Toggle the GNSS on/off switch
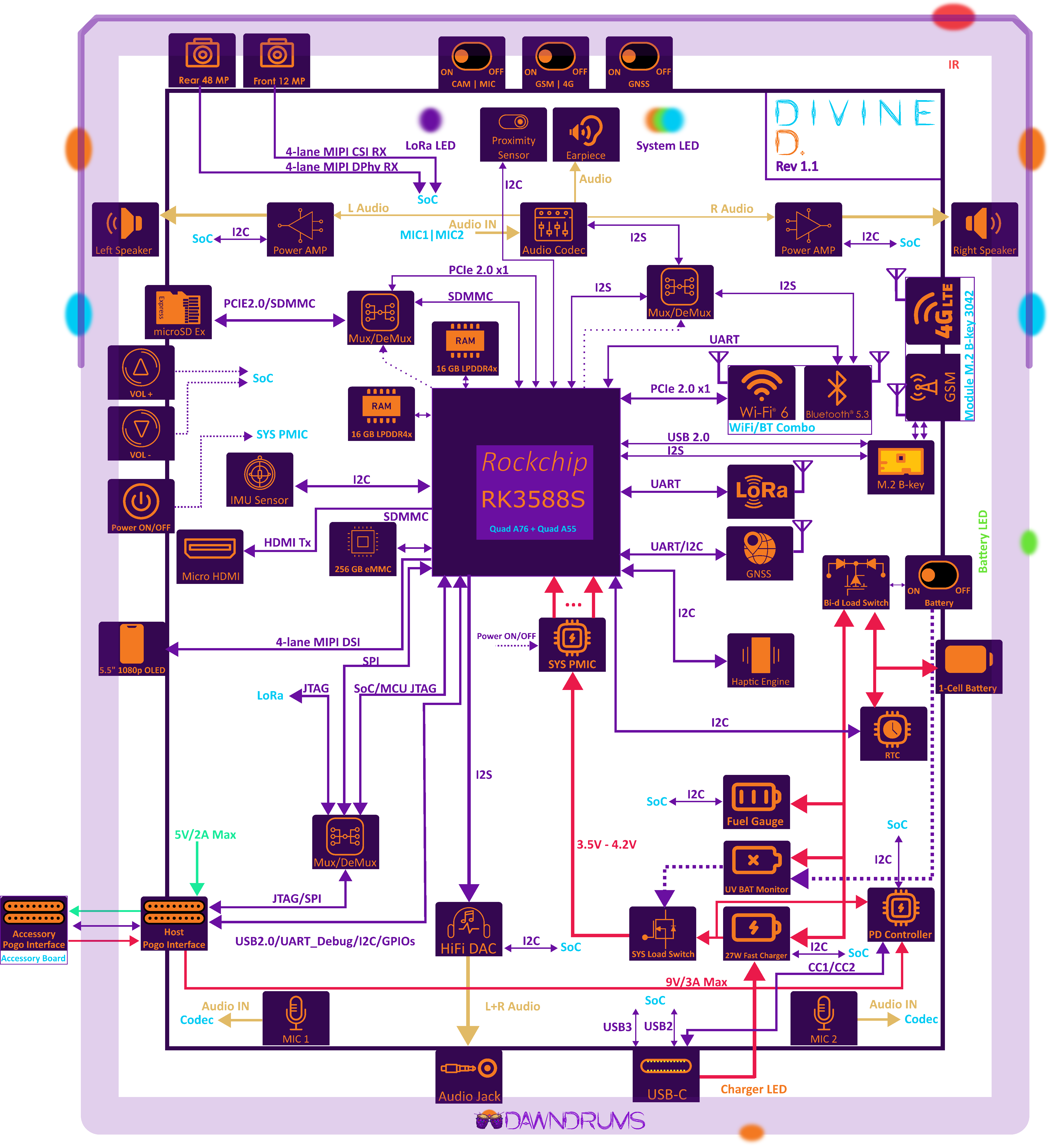 pos(639,56)
